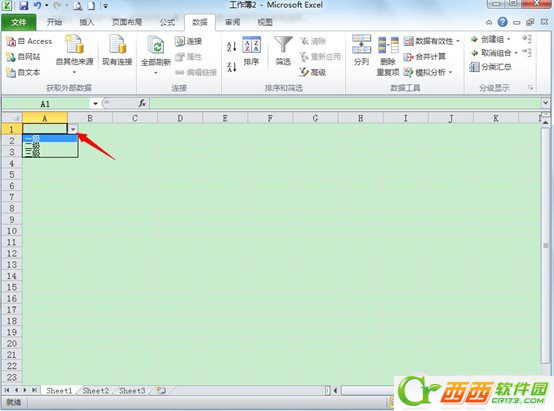
Task: Sort ascending A to Z
Action: coord(231,46)
